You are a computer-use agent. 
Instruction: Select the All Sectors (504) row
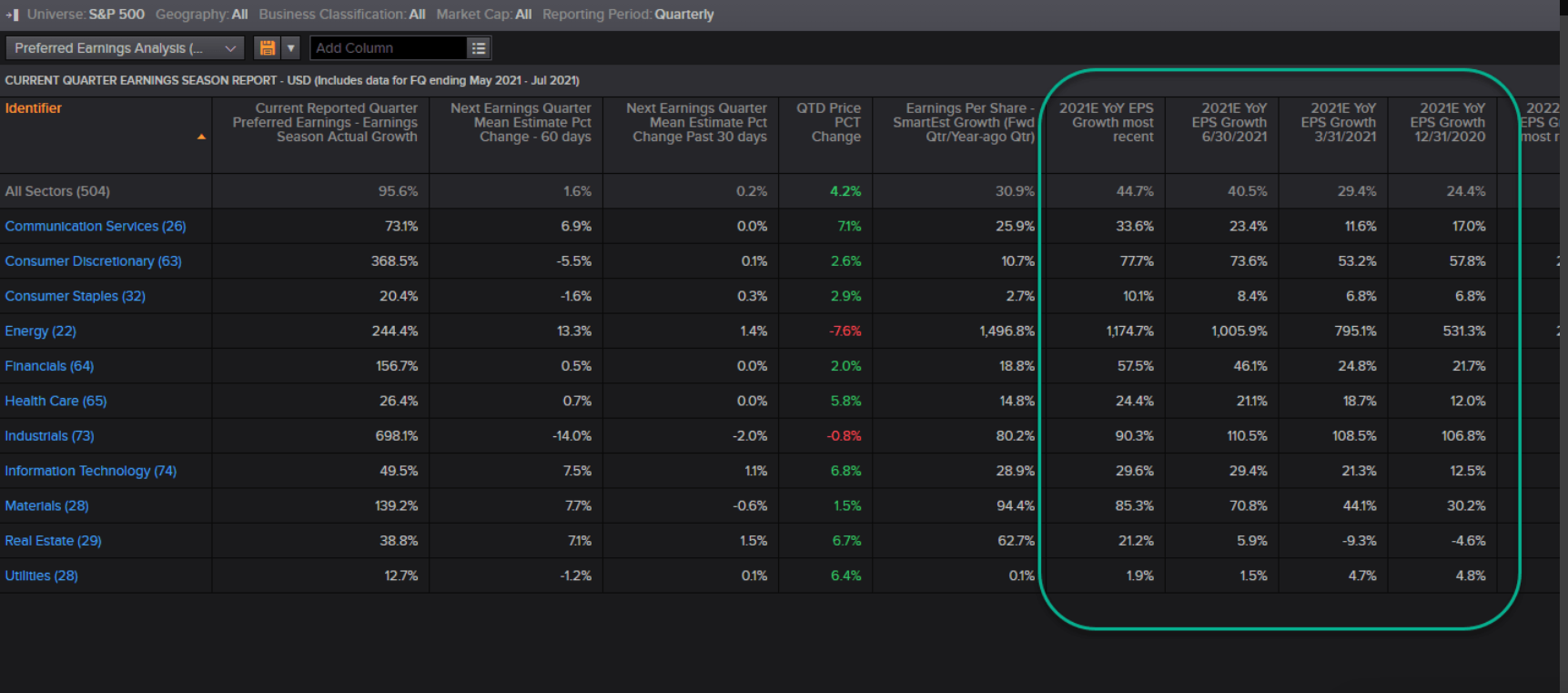[x=56, y=191]
